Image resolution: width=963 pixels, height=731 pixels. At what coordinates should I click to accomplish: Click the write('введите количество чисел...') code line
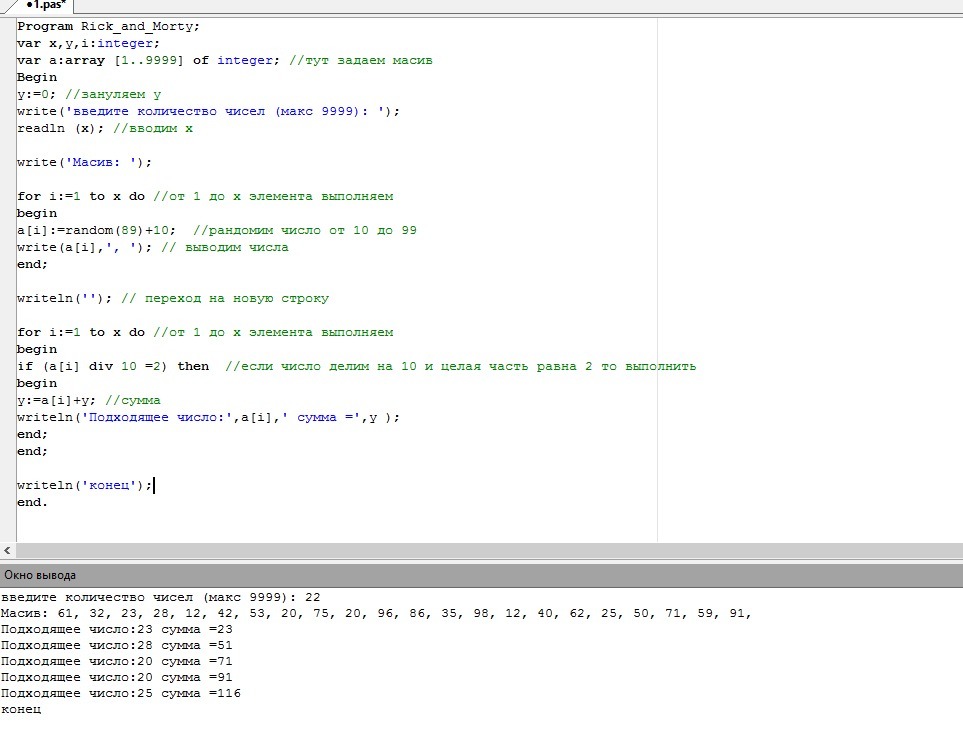(x=209, y=111)
